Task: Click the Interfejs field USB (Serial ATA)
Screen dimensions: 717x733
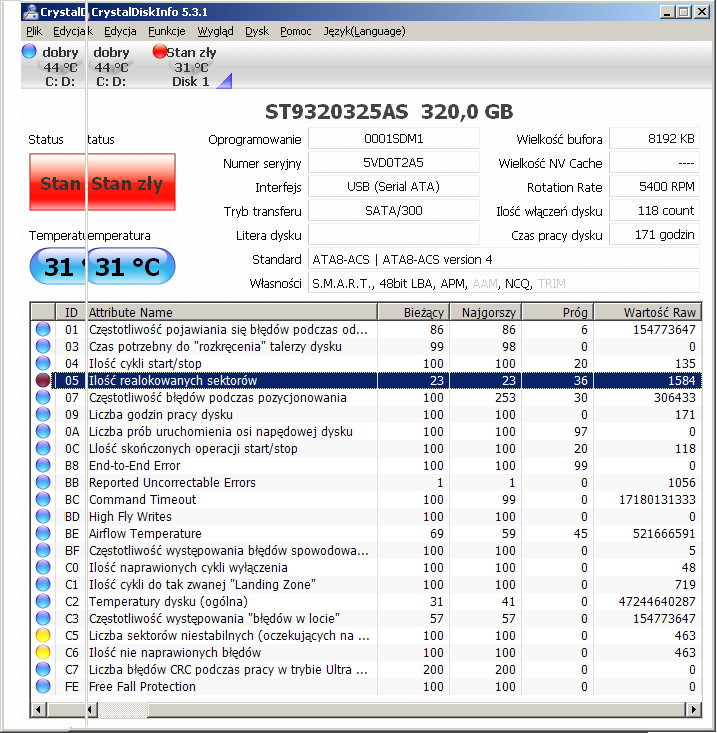Action: [394, 187]
